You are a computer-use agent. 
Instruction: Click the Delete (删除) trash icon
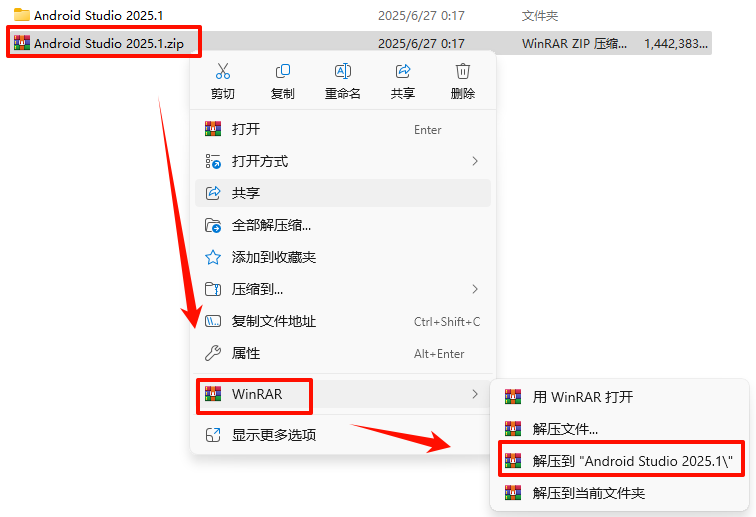(x=462, y=71)
